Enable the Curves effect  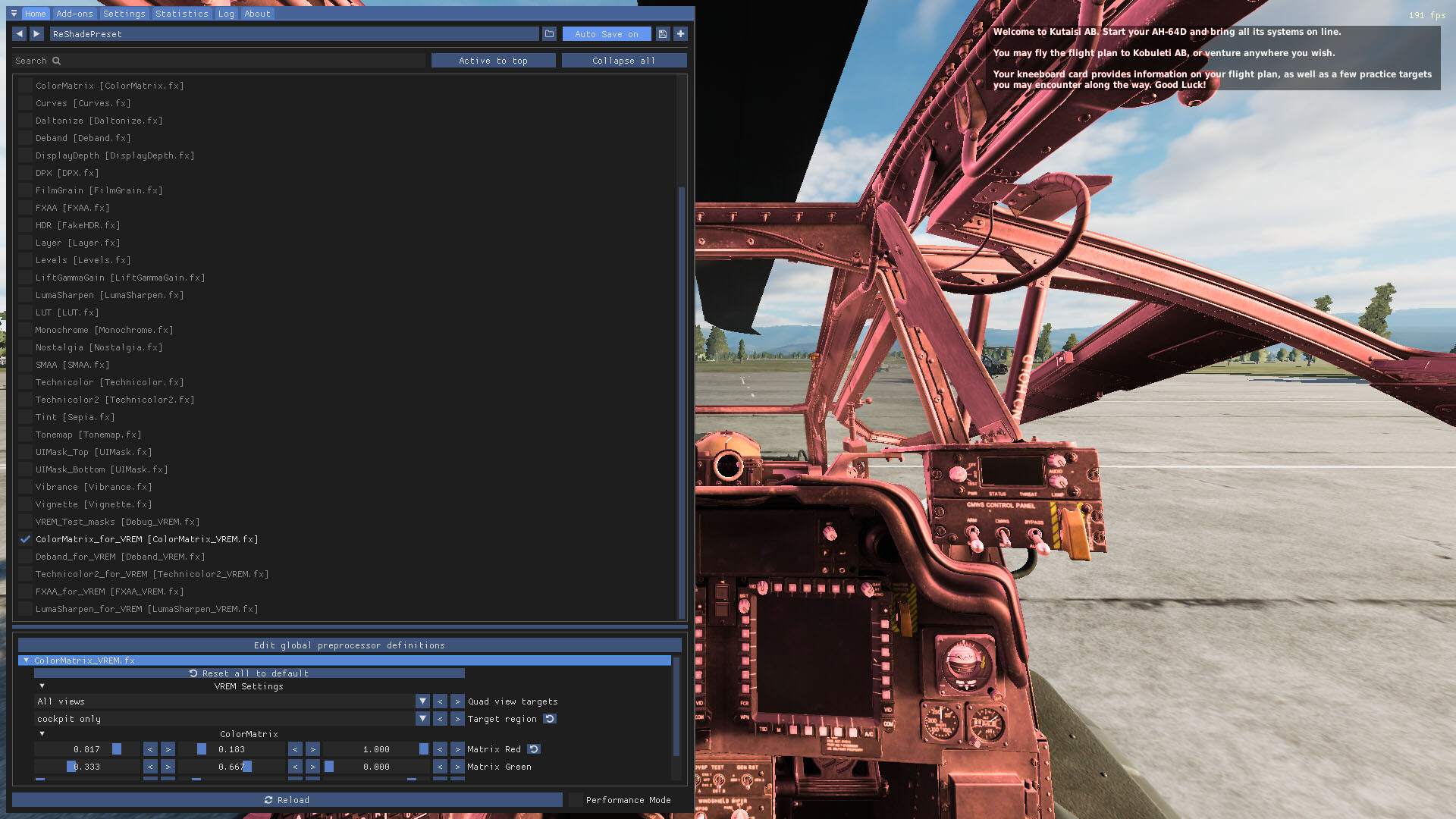click(25, 103)
